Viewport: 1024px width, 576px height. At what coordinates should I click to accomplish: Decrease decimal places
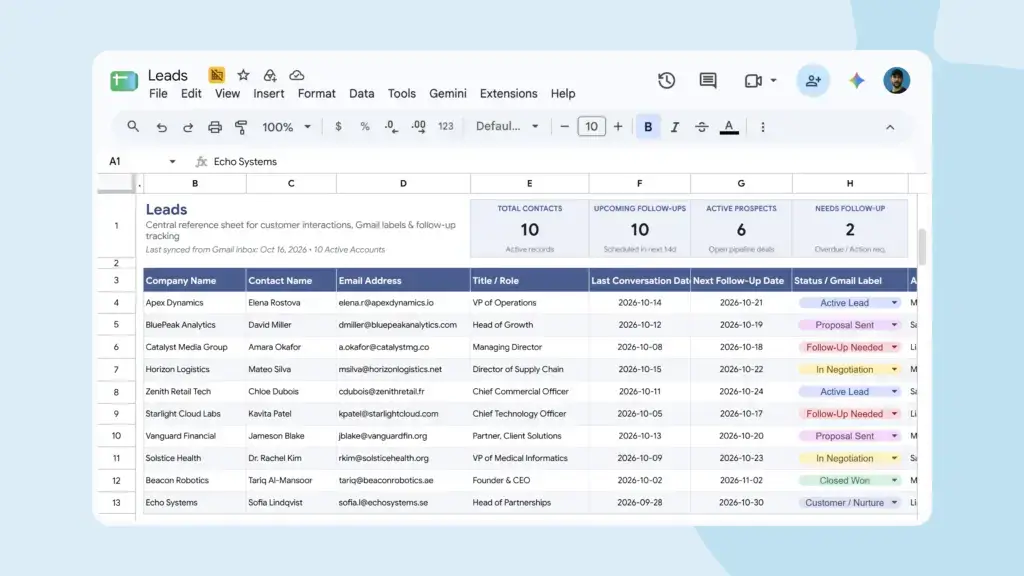click(391, 127)
